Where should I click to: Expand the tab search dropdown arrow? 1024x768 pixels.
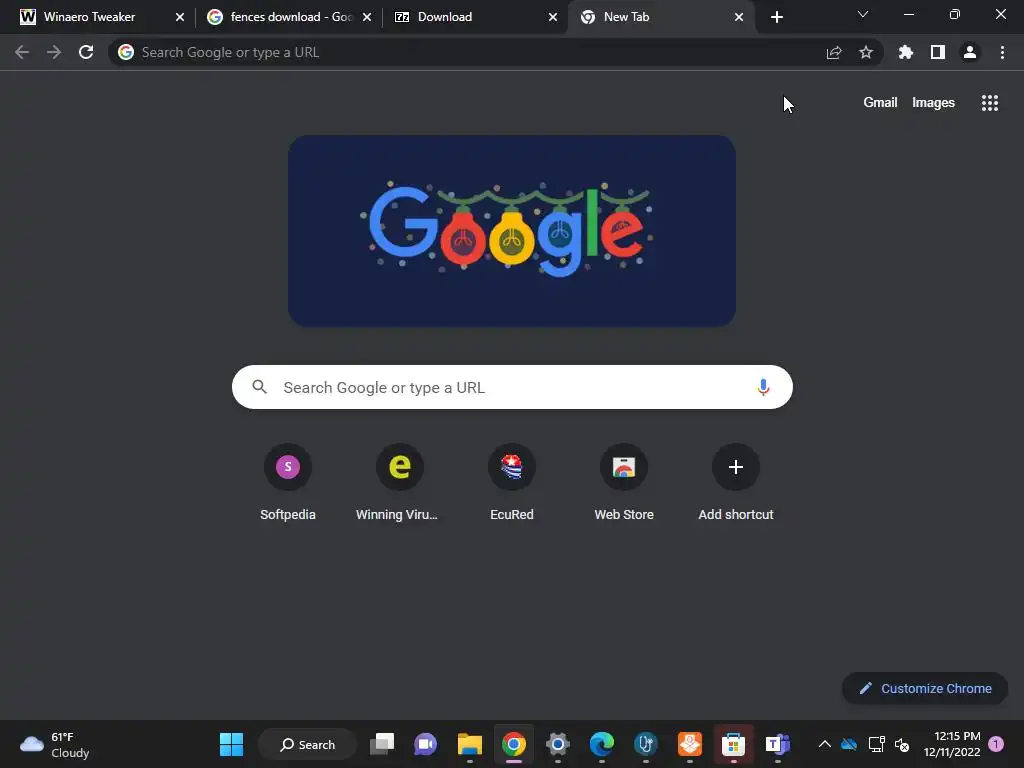click(863, 14)
